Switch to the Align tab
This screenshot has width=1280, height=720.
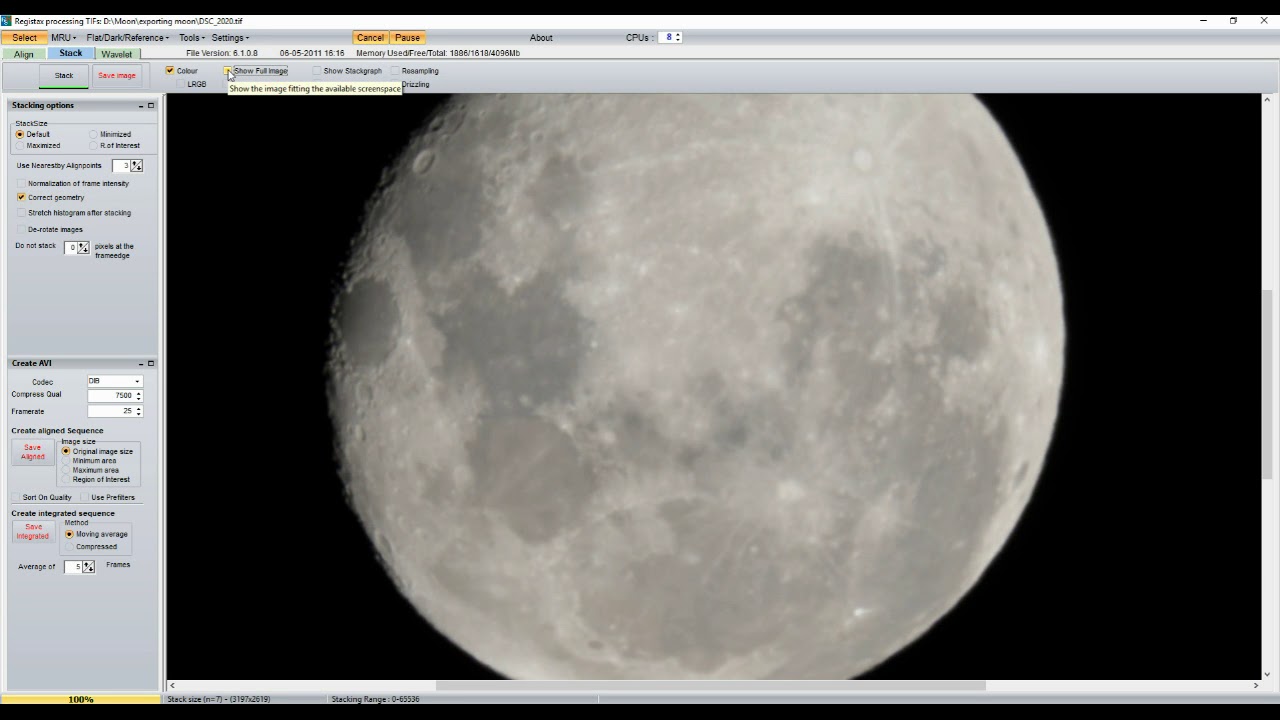coord(24,54)
